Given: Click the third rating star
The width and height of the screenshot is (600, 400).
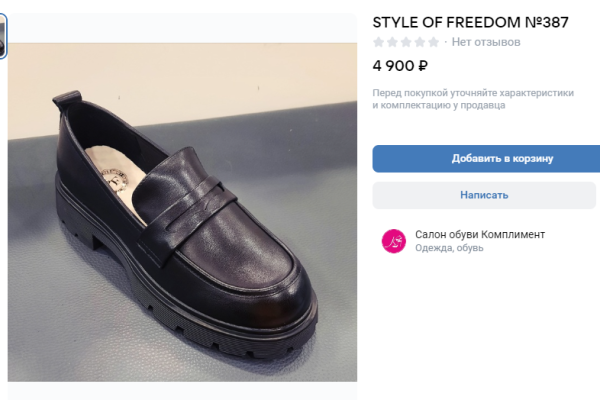Looking at the screenshot, I should point(406,42).
